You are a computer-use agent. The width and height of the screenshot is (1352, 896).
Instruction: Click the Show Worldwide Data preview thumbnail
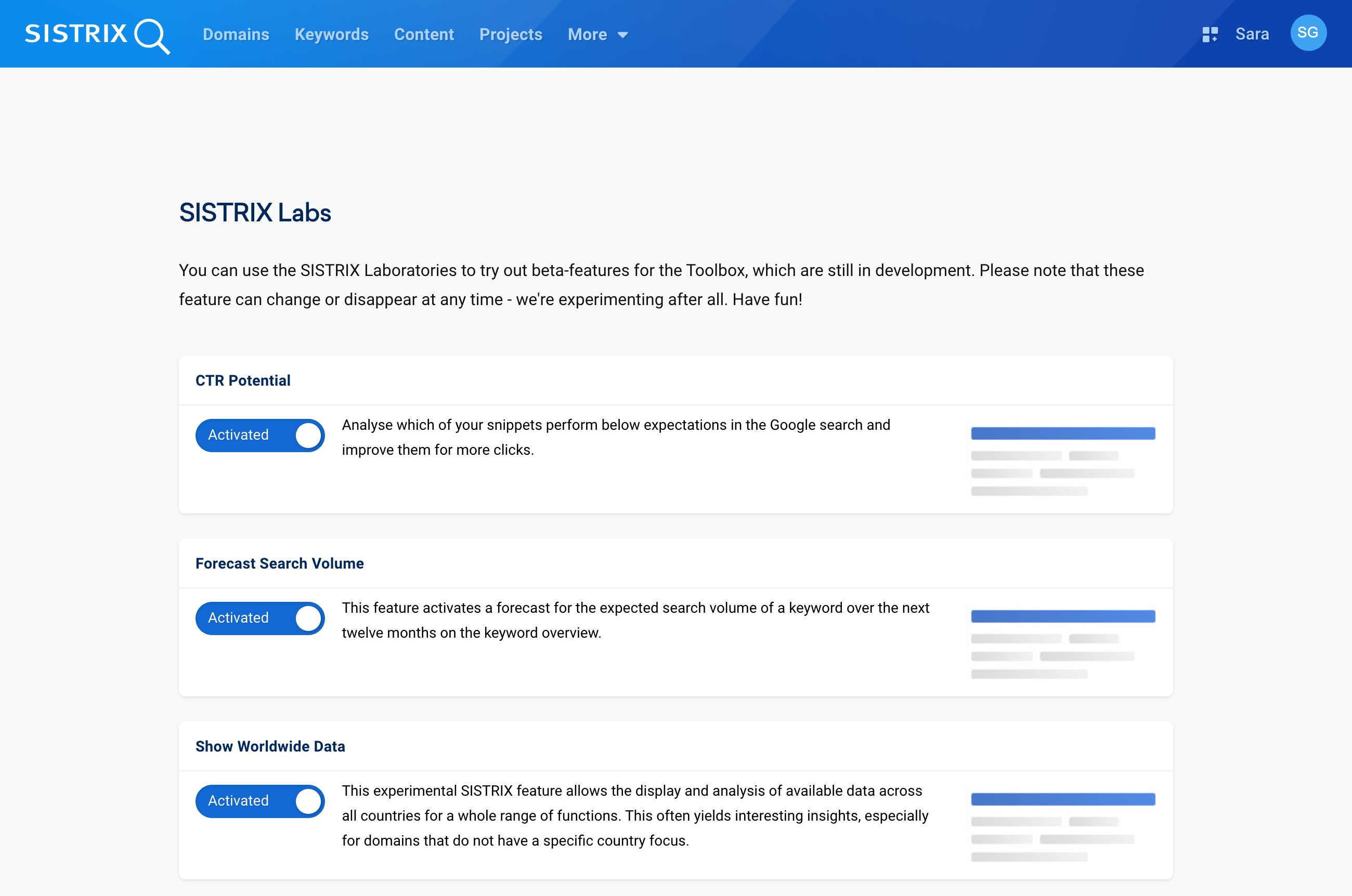click(x=1063, y=826)
